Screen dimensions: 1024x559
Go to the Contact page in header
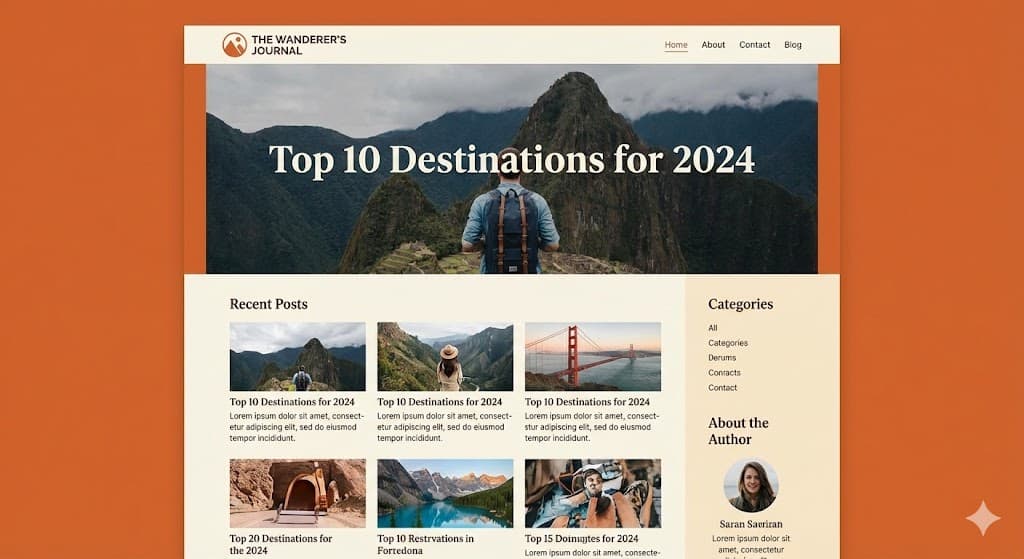pos(754,45)
